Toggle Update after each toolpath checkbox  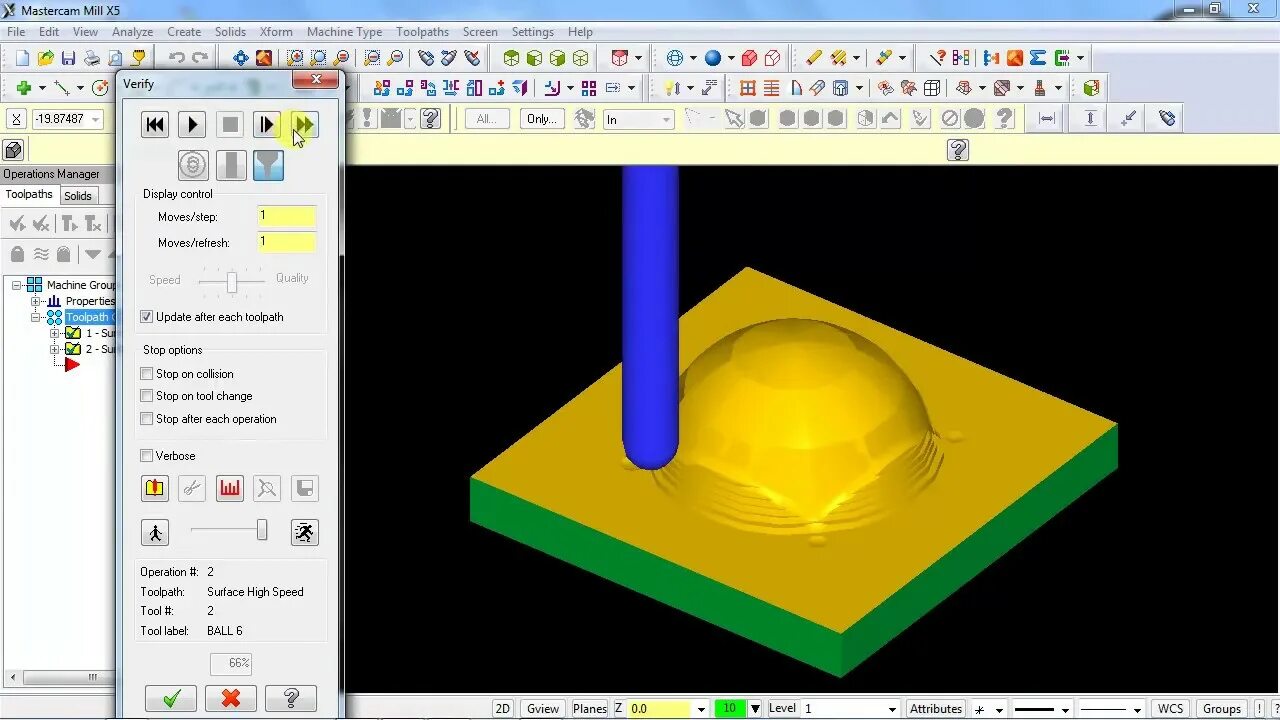[147, 317]
